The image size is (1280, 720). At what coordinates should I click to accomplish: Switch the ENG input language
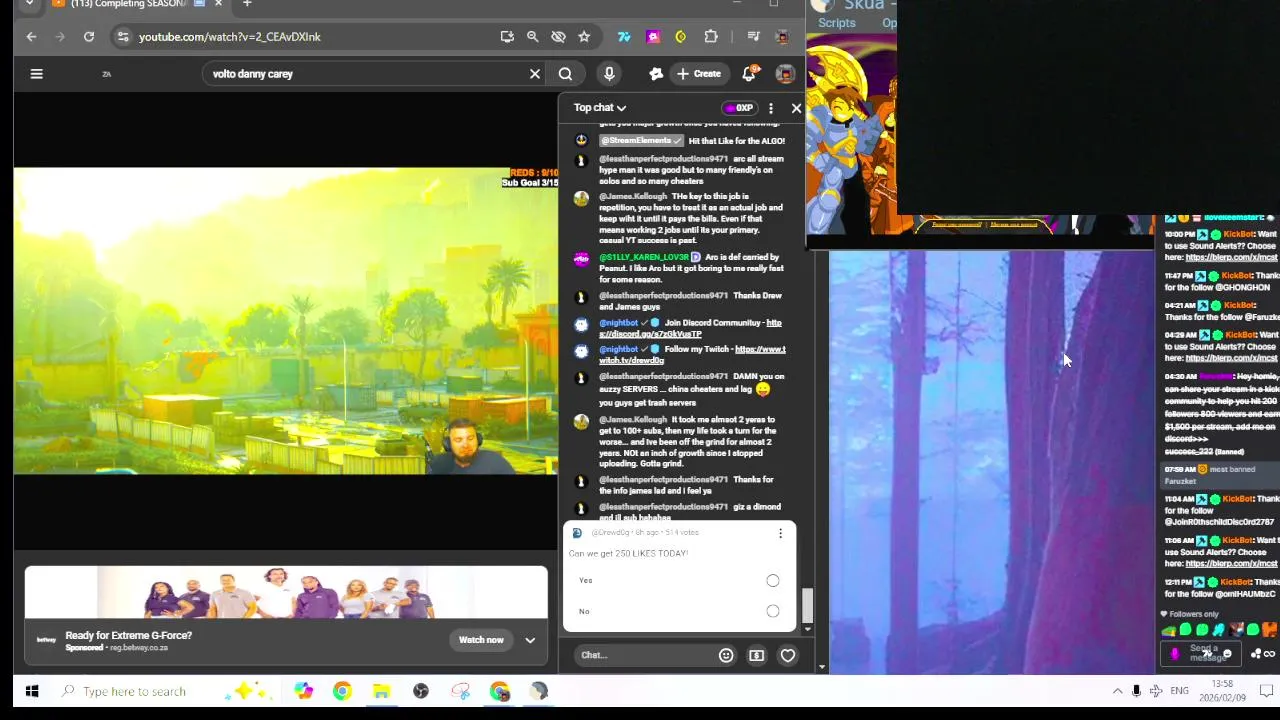pyautogui.click(x=1180, y=692)
